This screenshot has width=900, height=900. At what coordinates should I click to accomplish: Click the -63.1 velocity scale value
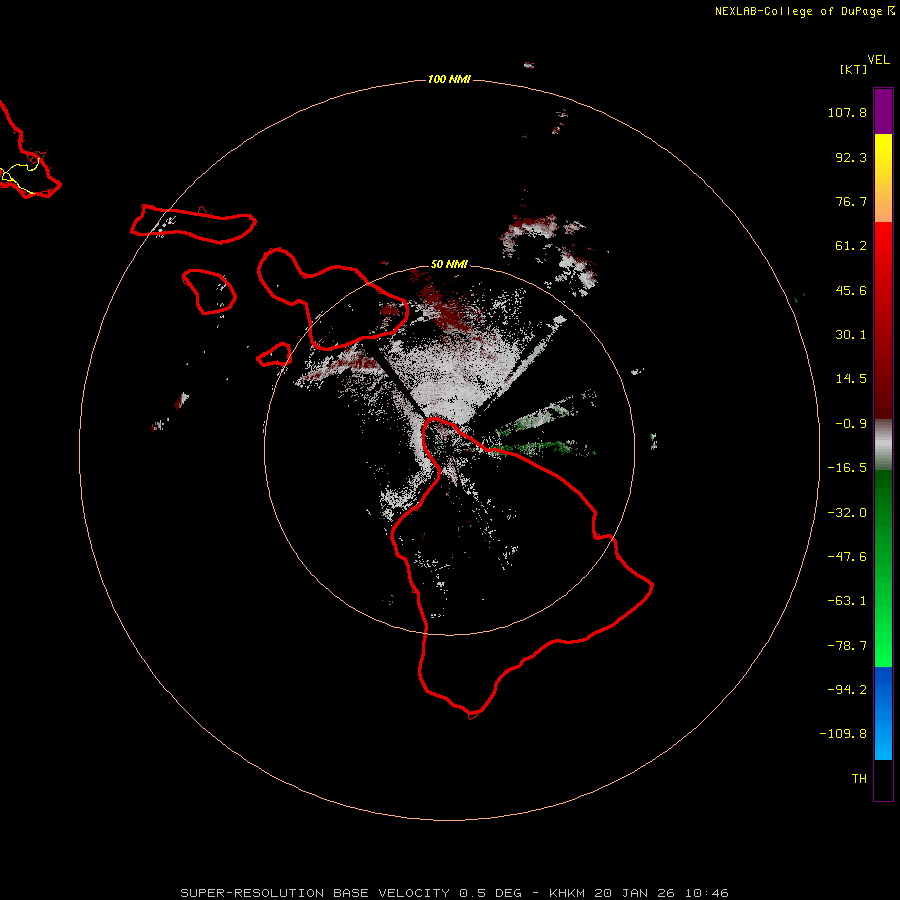847,601
